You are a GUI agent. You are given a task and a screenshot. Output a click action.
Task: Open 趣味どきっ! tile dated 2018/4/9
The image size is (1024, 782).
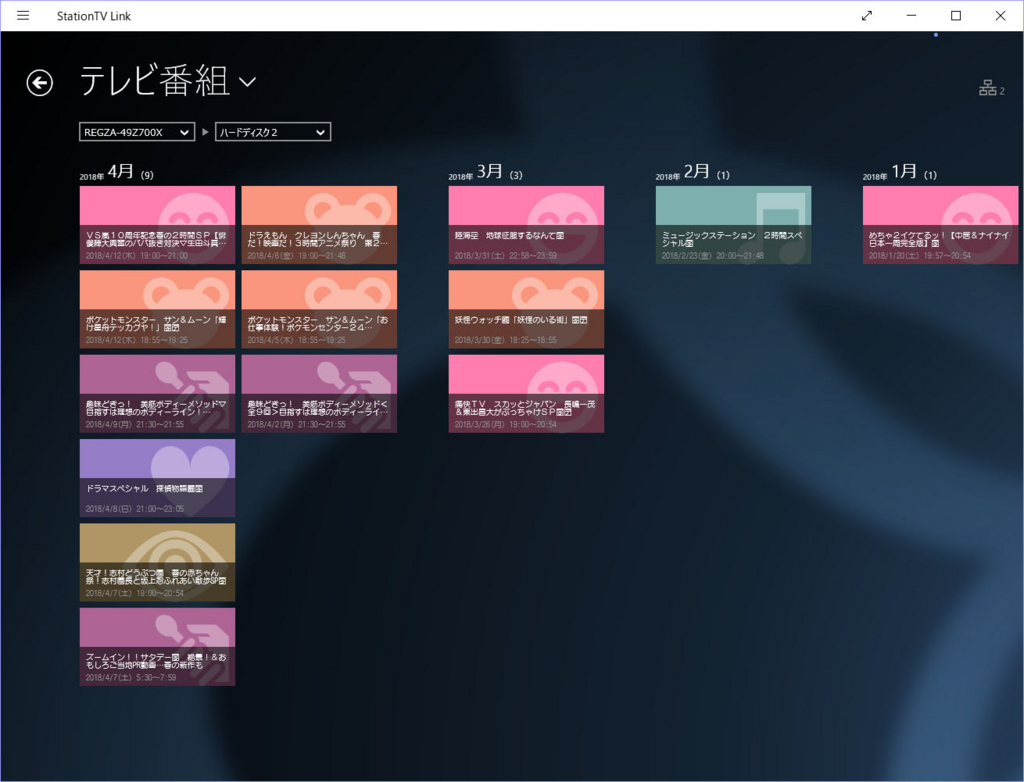(x=157, y=393)
